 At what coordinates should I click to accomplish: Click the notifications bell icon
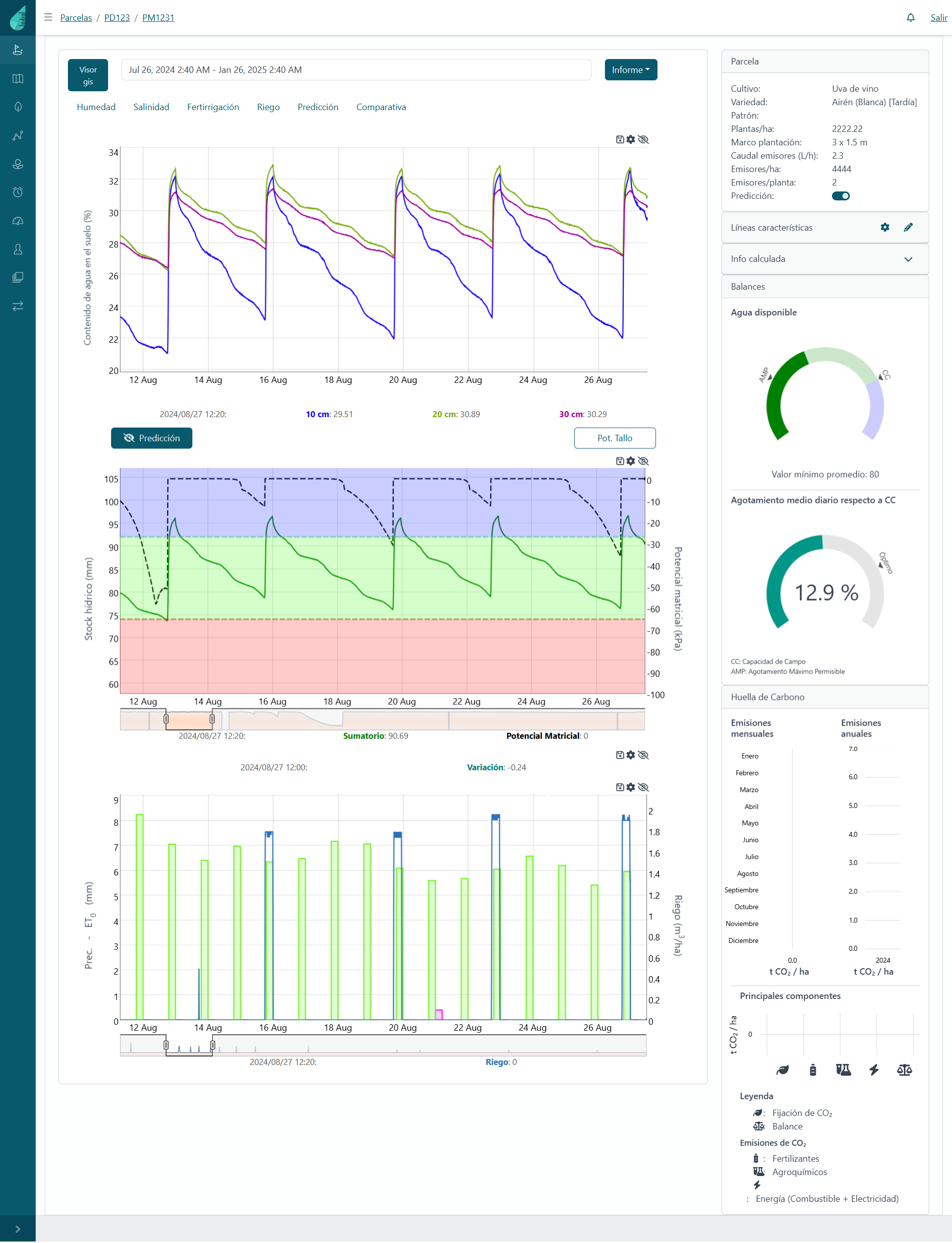tap(910, 17)
